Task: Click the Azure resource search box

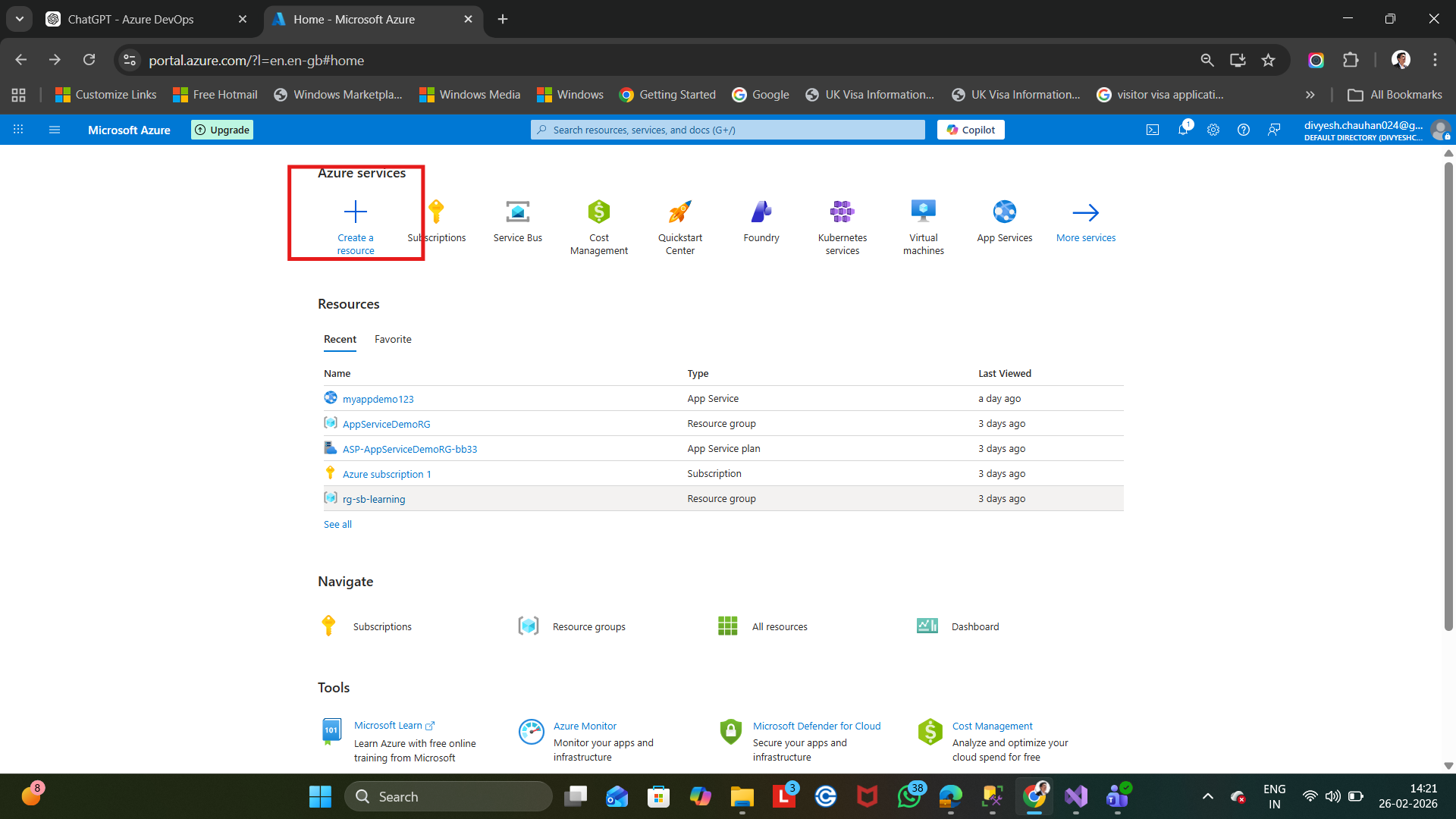Action: (728, 130)
